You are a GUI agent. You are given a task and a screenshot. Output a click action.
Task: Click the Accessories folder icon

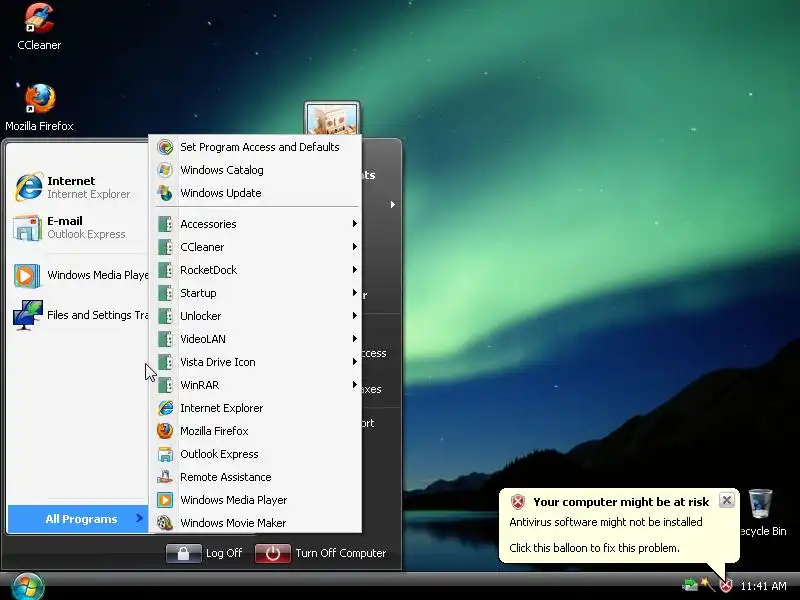[x=165, y=224]
